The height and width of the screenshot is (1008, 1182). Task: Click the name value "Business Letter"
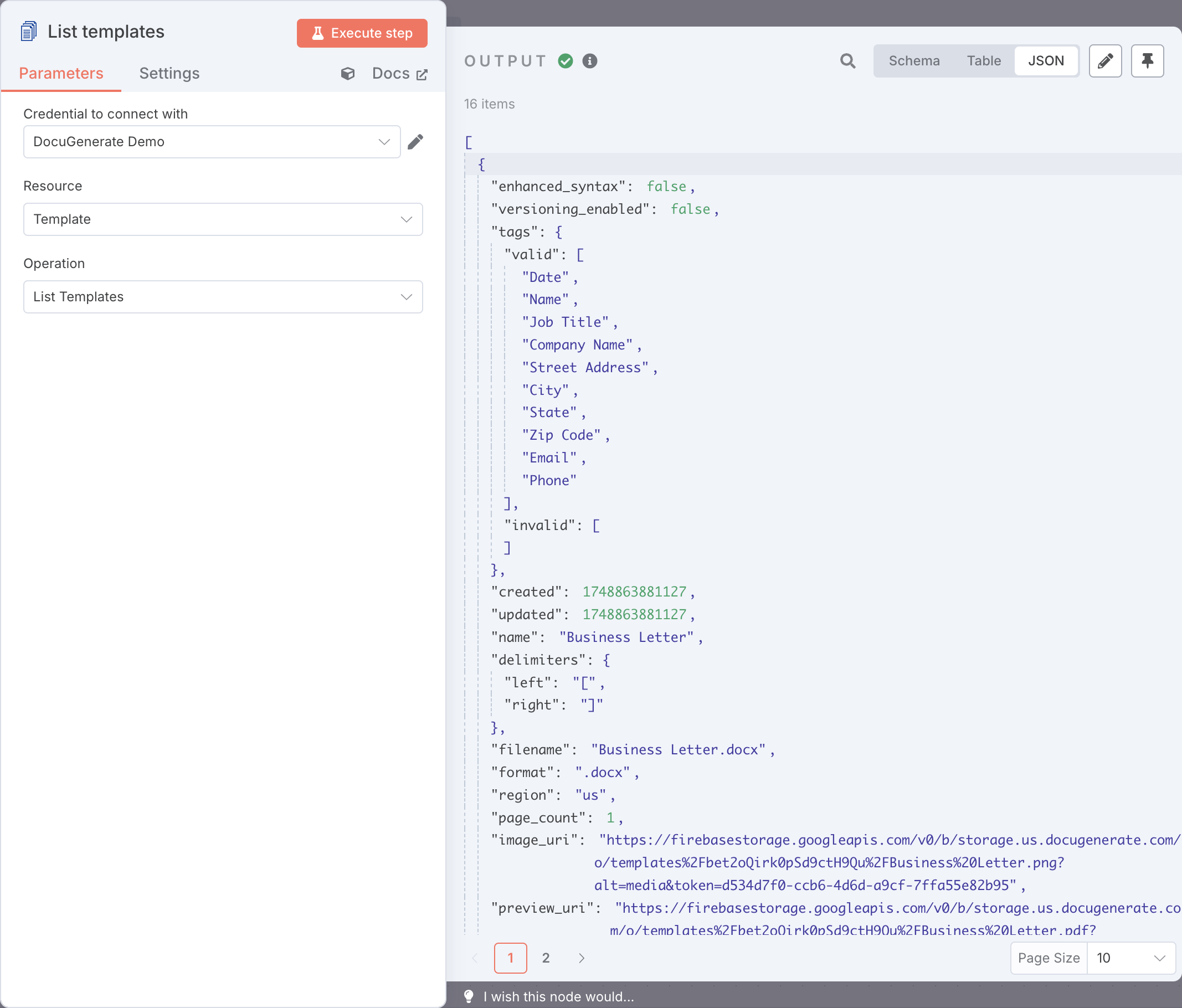click(x=626, y=637)
